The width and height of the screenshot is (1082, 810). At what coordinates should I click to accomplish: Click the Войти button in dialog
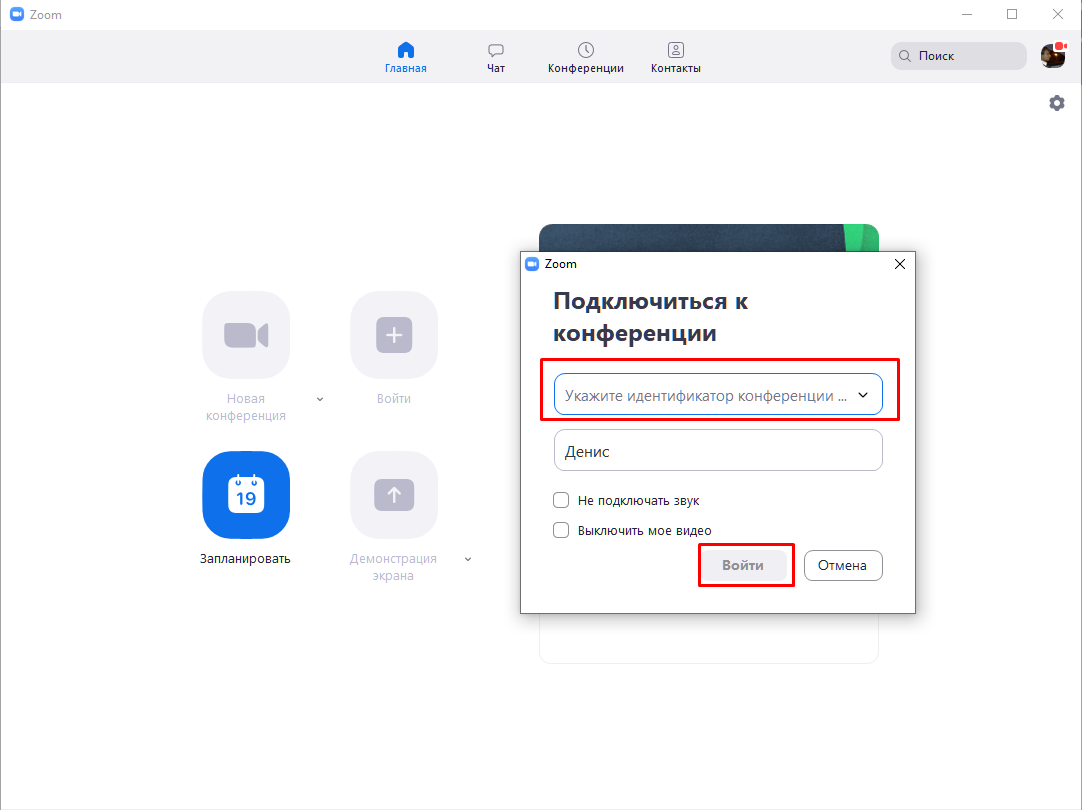[x=743, y=565]
